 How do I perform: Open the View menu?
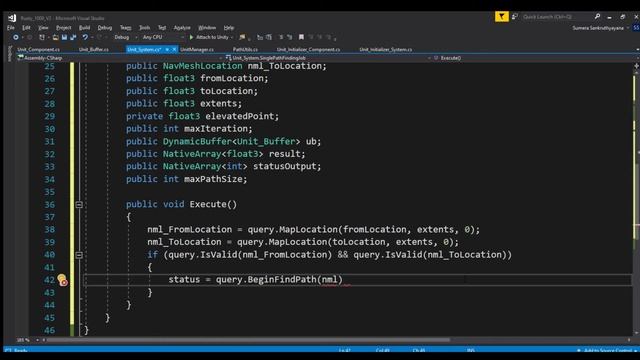point(43,28)
